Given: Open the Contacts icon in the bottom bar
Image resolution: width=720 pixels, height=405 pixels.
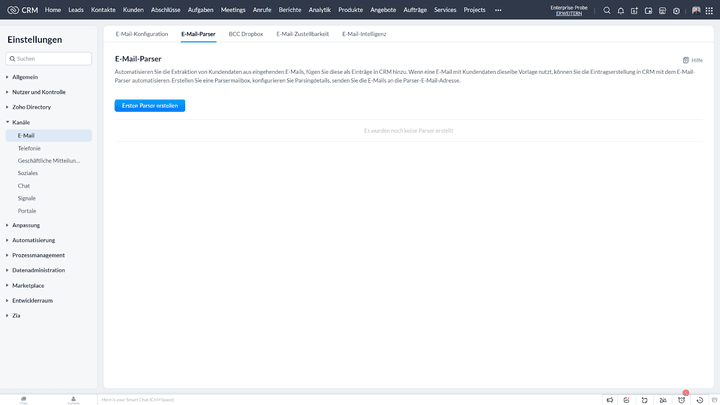Looking at the screenshot, I should pos(73,400).
